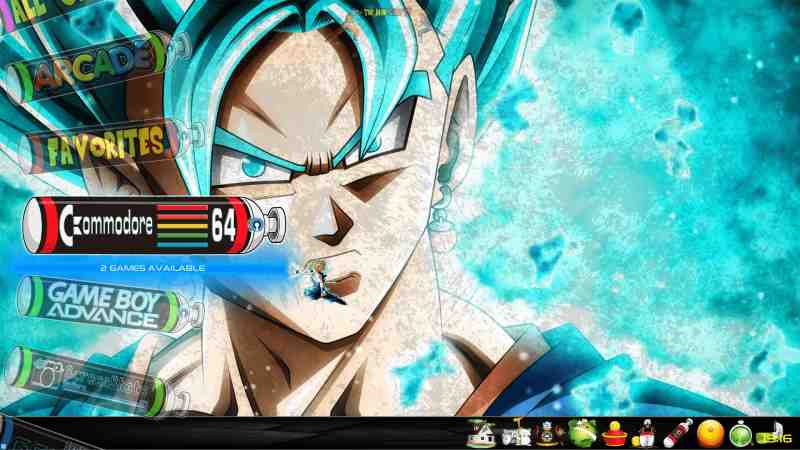
Task: Open the orange Dragon Ball taskbar icon
Action: point(710,434)
